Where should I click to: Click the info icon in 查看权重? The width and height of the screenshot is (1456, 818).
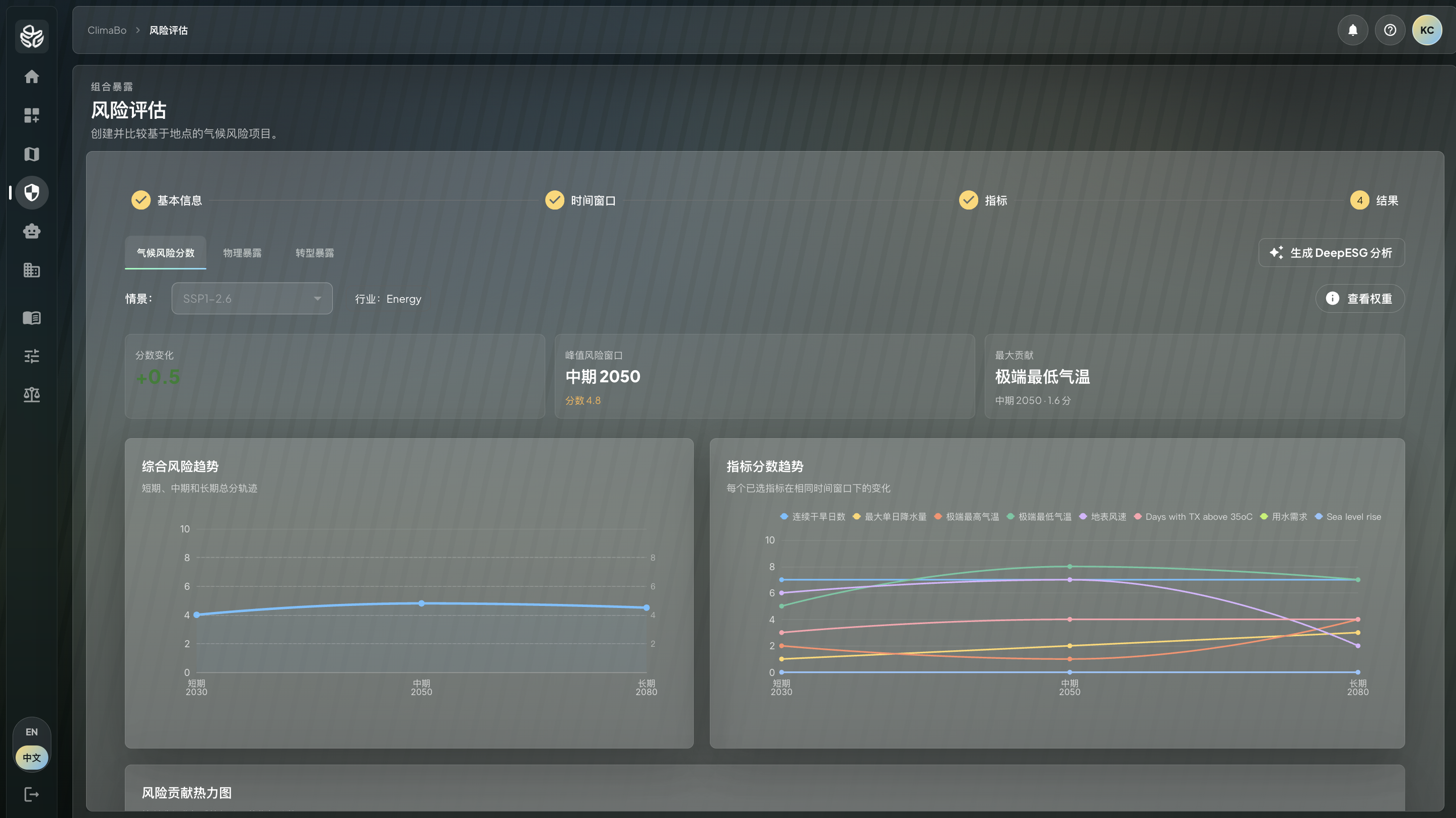(1332, 299)
